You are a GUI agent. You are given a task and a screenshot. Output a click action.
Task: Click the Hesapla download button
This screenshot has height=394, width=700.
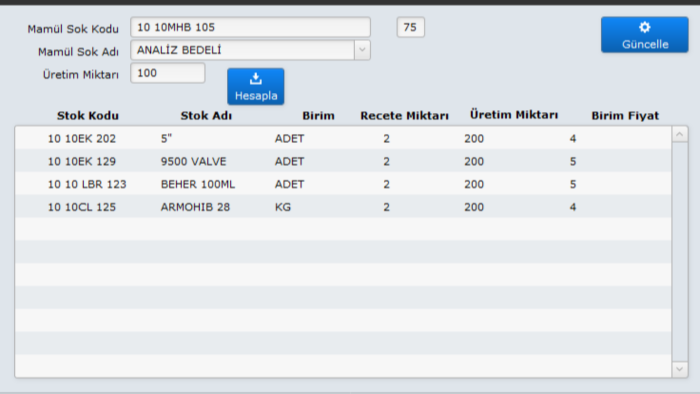[x=255, y=87]
